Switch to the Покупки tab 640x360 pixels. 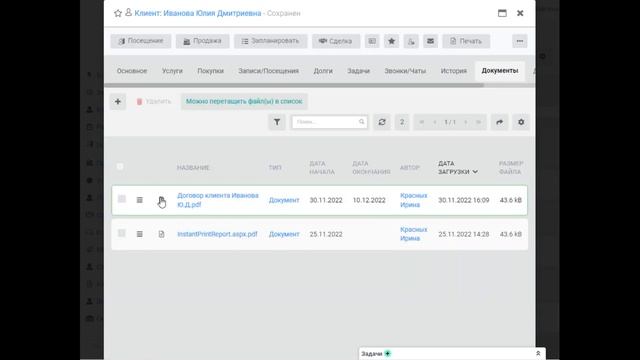(x=211, y=71)
